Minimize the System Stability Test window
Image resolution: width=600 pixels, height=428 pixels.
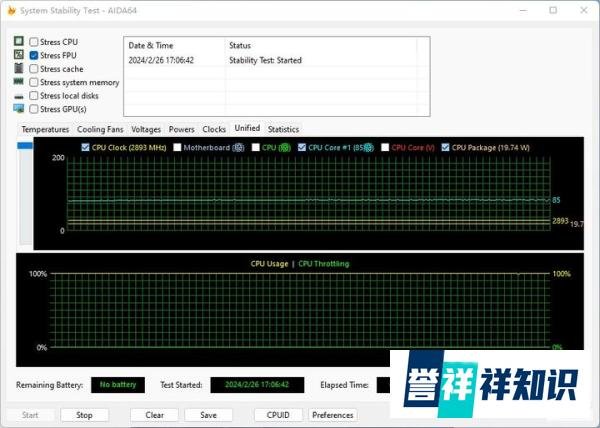[523, 10]
